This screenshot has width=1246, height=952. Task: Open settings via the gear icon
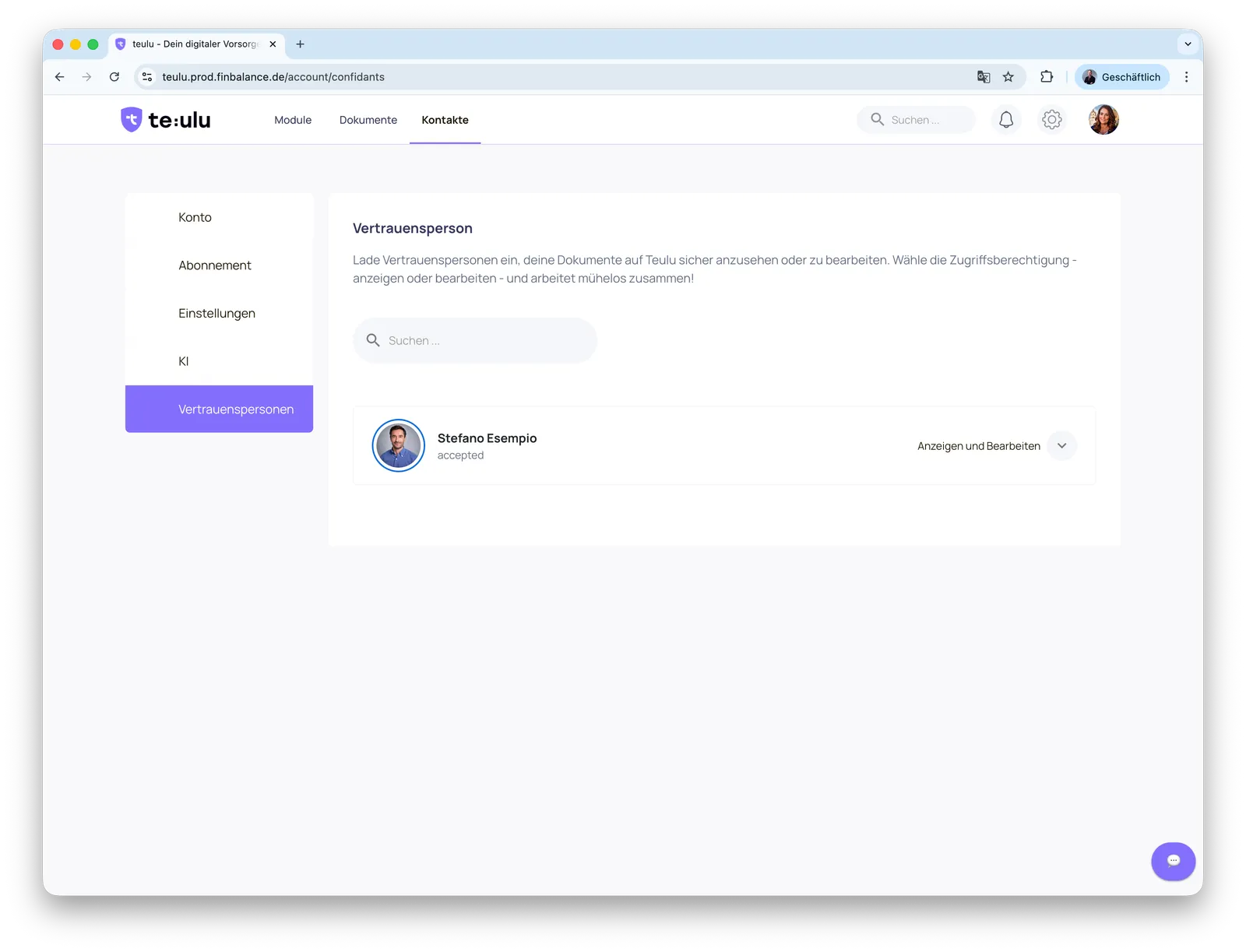pyautogui.click(x=1052, y=120)
